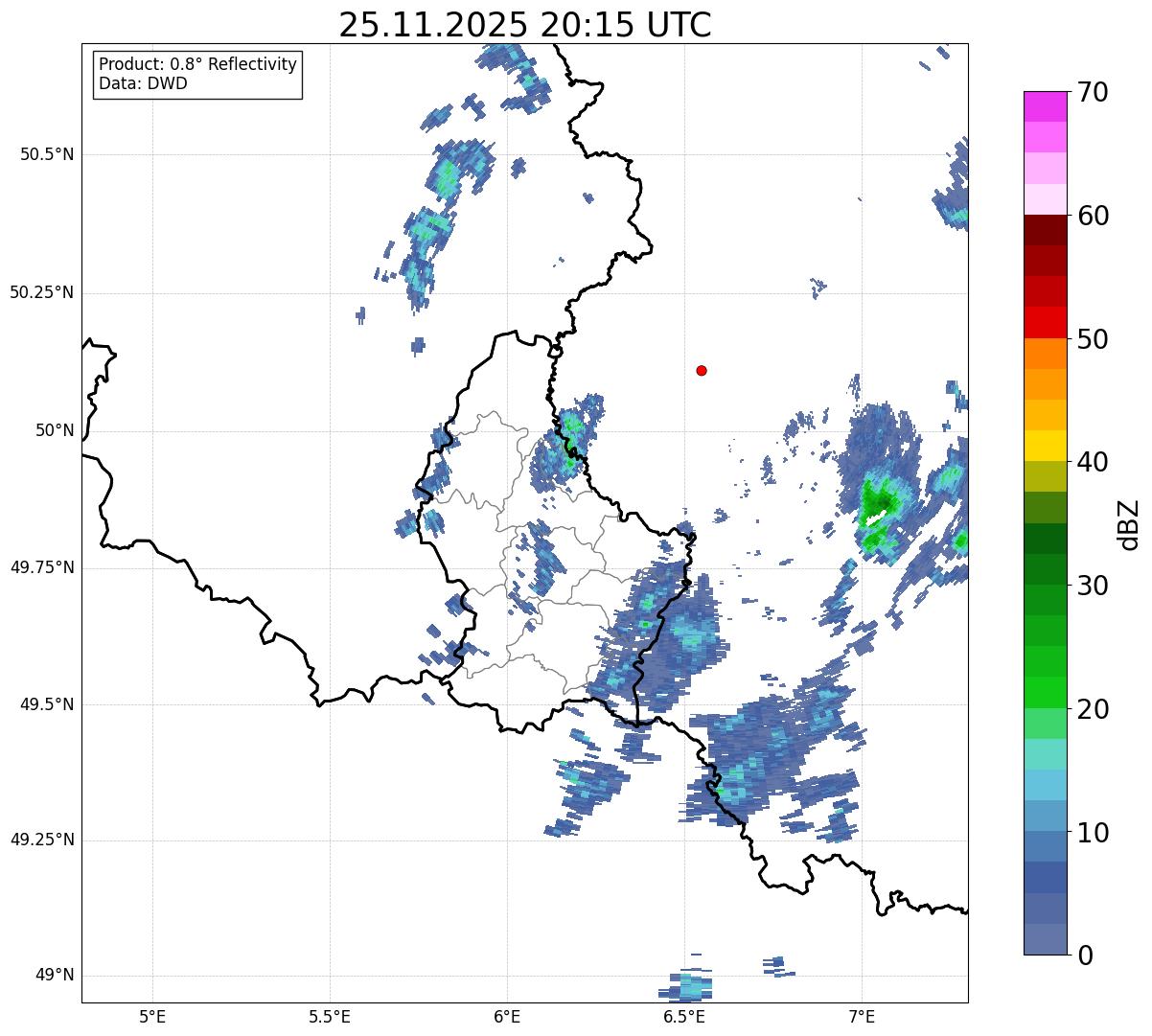The height and width of the screenshot is (1036, 1152).
Task: Pick the bright green colorbar segment above 20
Action: pos(1046,693)
